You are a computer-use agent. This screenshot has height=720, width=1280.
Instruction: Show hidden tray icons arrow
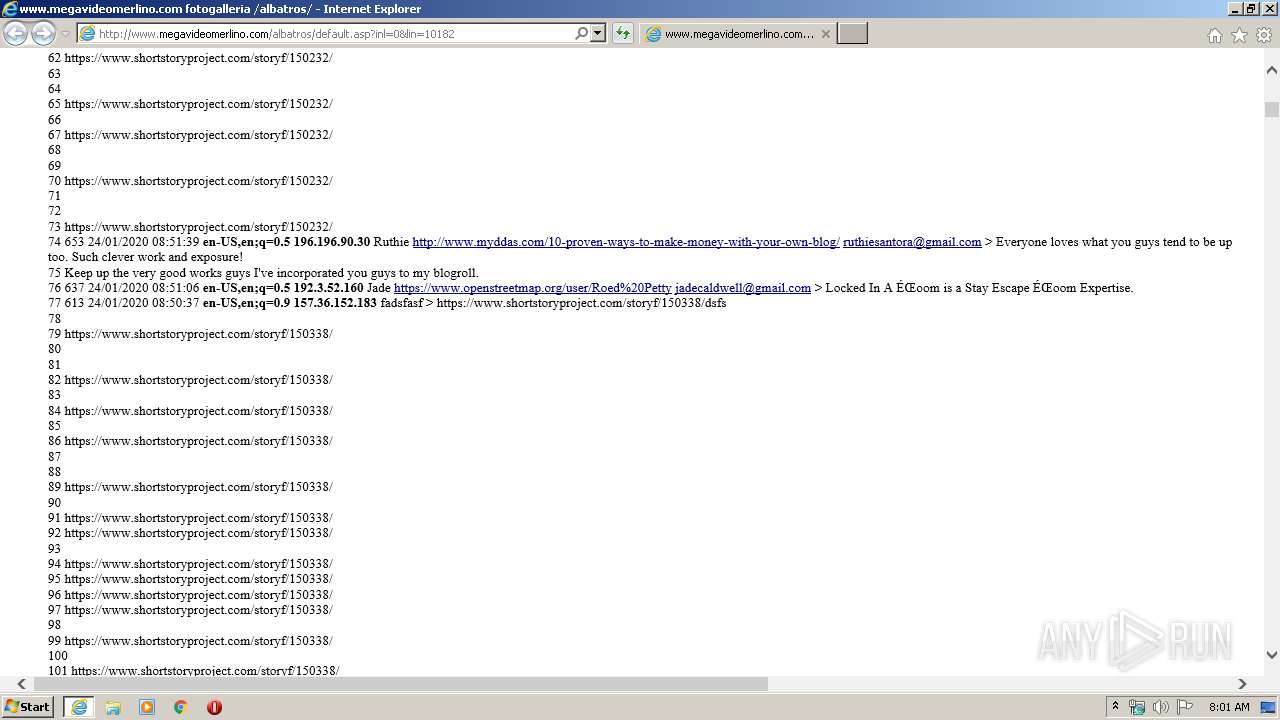1115,707
